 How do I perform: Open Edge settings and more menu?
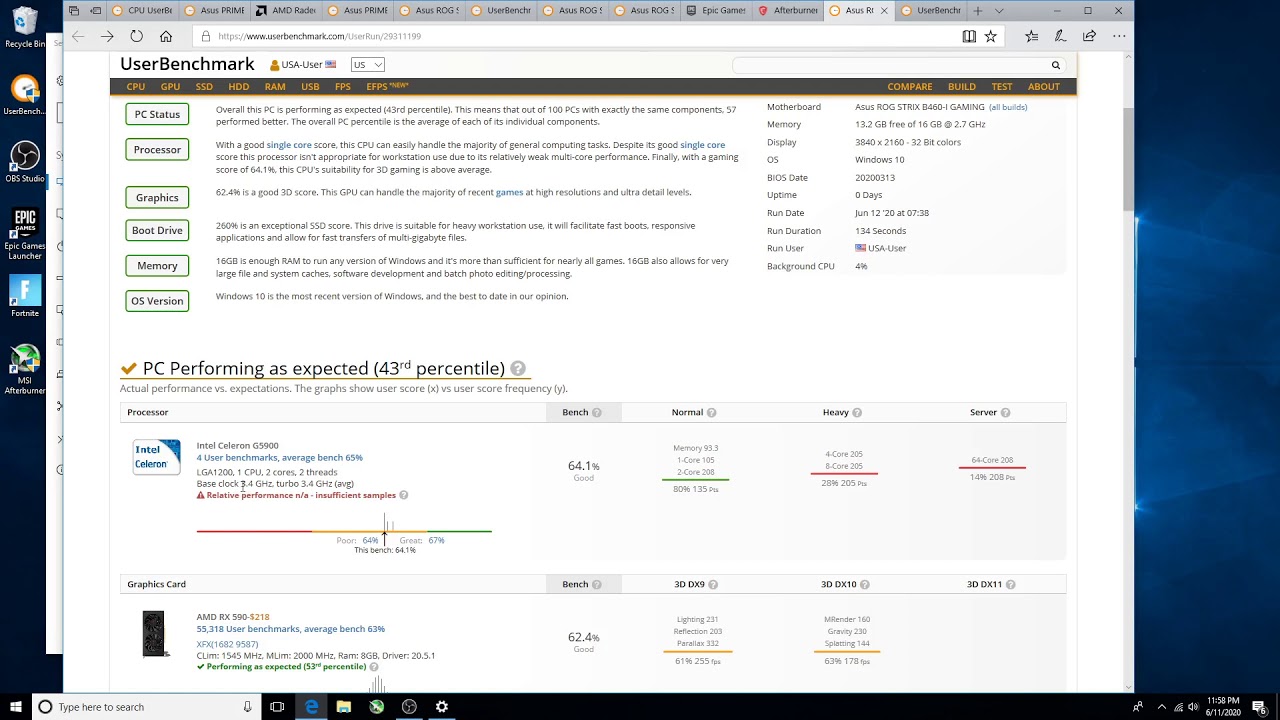pos(1118,36)
